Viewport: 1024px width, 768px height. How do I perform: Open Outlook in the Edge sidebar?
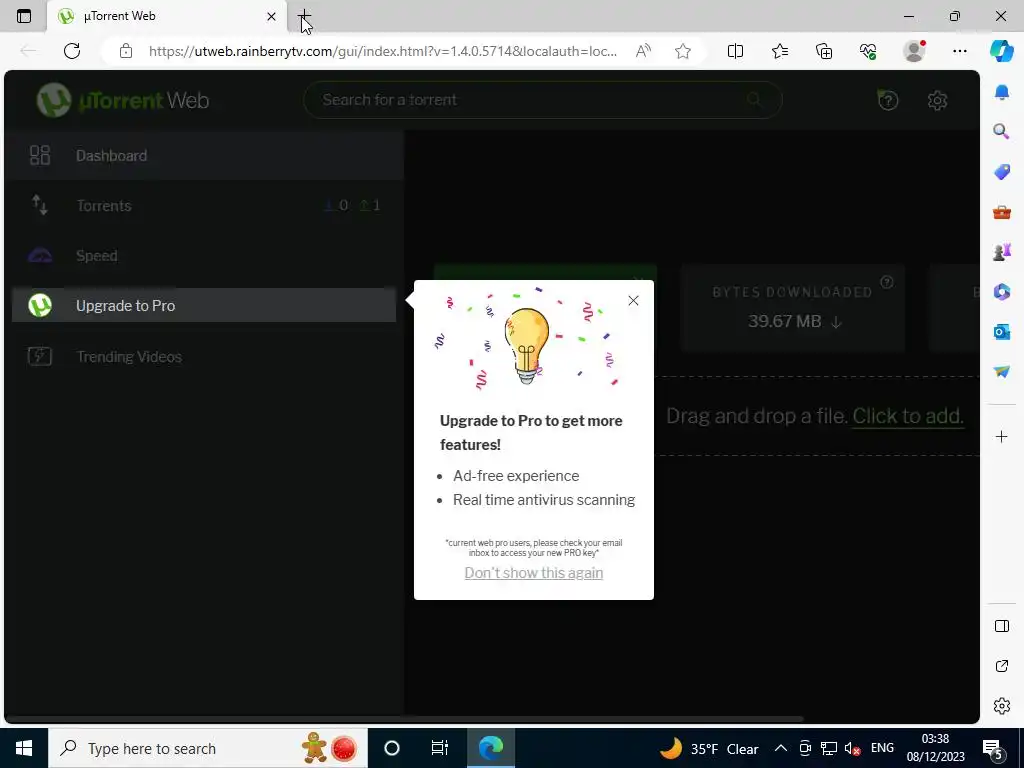click(x=1002, y=332)
